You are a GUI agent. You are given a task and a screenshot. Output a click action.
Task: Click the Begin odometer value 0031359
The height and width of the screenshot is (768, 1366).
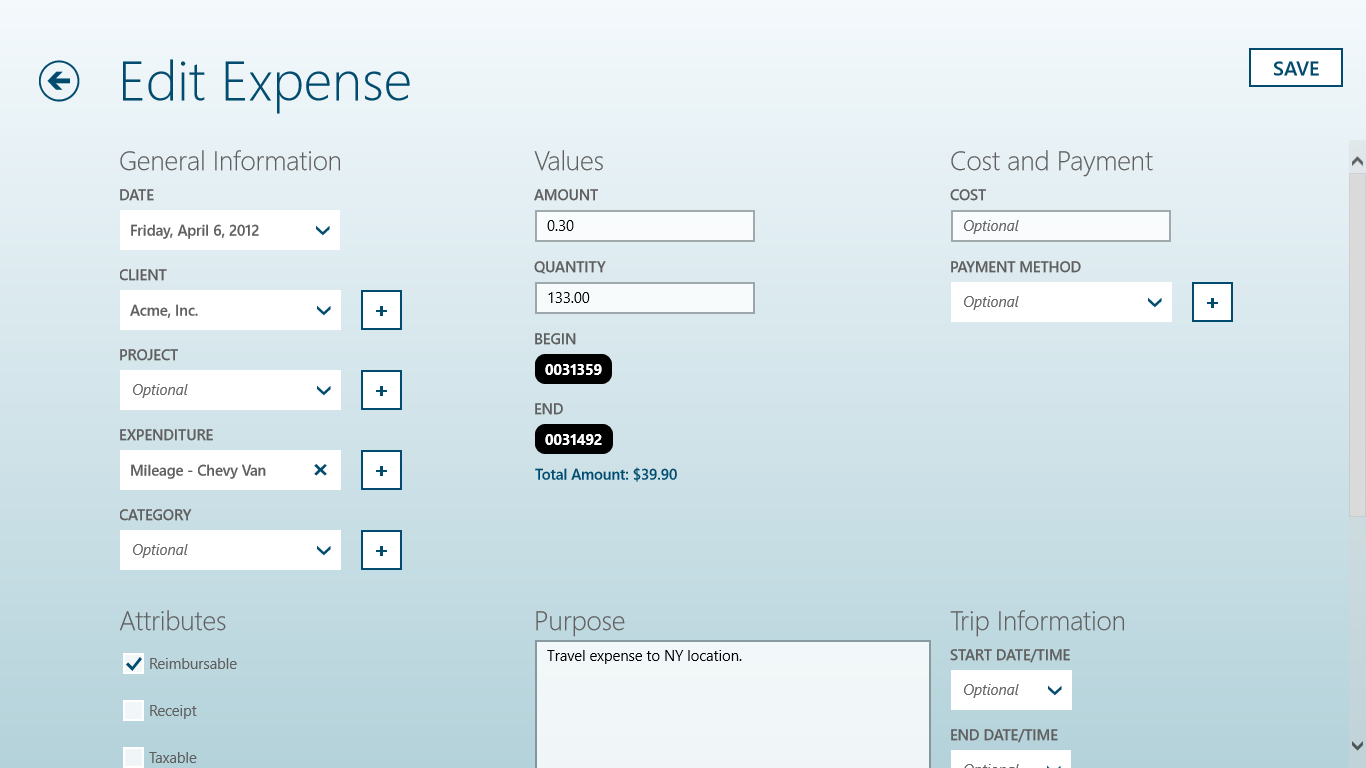coord(573,370)
